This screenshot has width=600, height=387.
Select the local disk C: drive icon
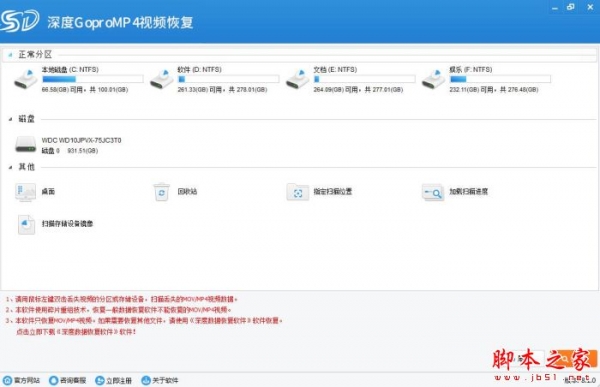tap(26, 79)
